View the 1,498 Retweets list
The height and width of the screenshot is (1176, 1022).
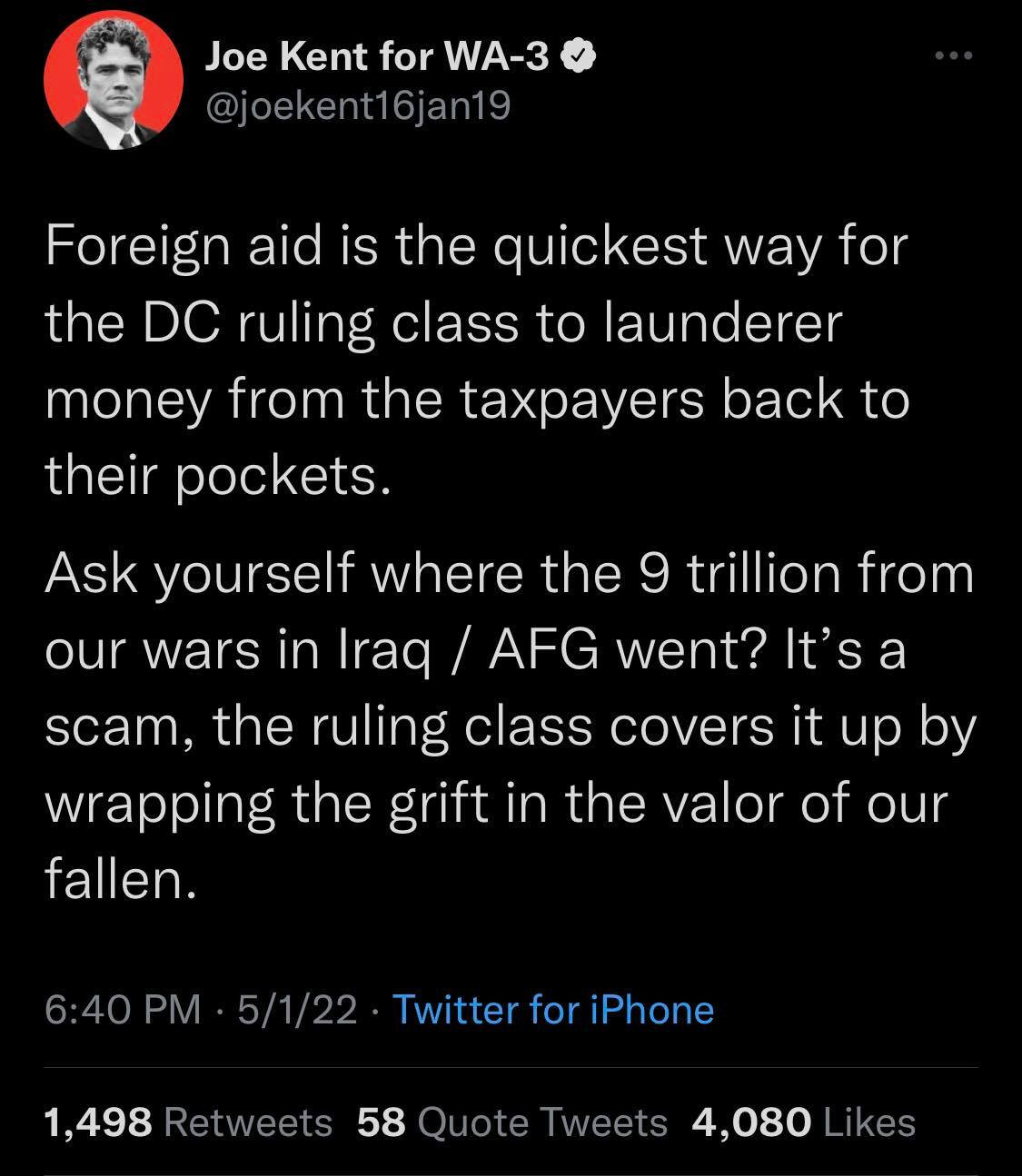click(188, 1122)
